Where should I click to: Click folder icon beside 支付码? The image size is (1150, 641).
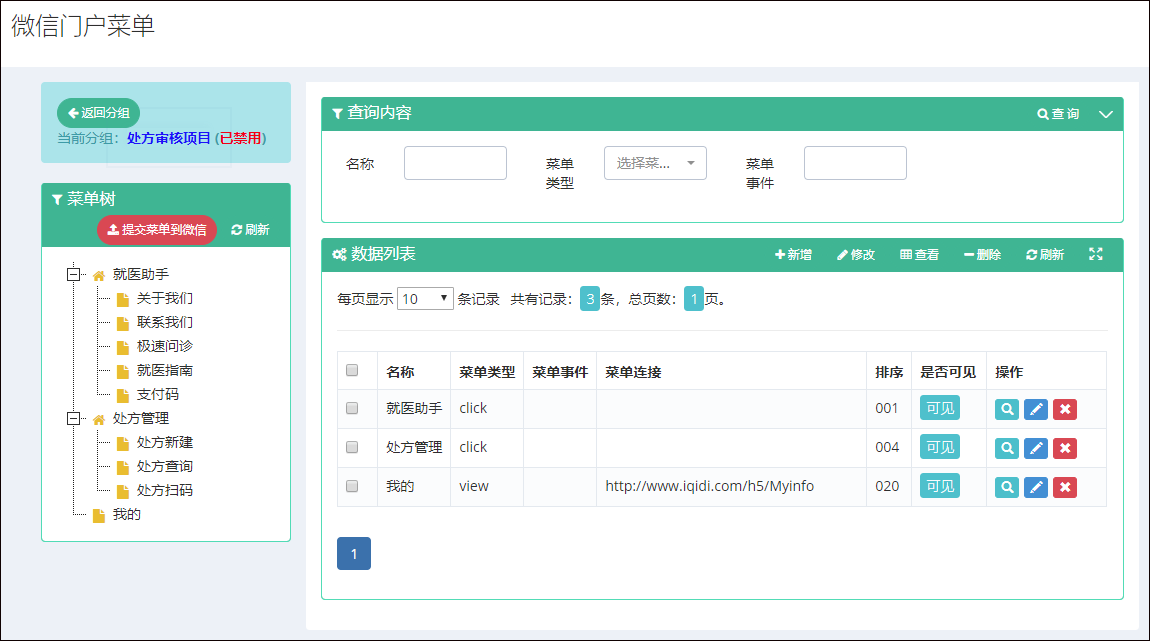[123, 395]
